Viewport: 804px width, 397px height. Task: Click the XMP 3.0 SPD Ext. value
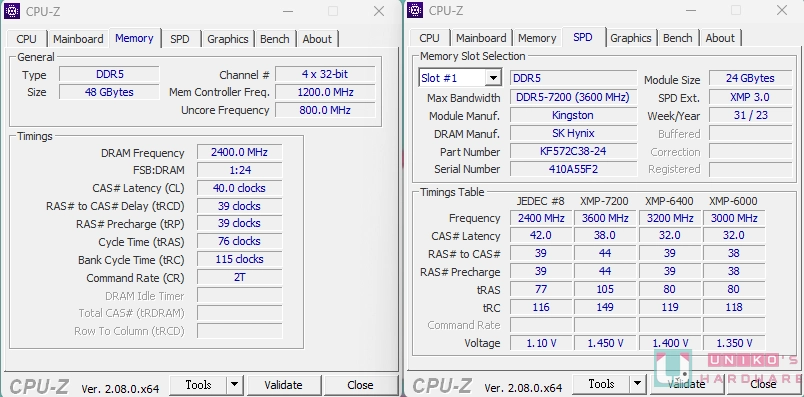pyautogui.click(x=751, y=97)
